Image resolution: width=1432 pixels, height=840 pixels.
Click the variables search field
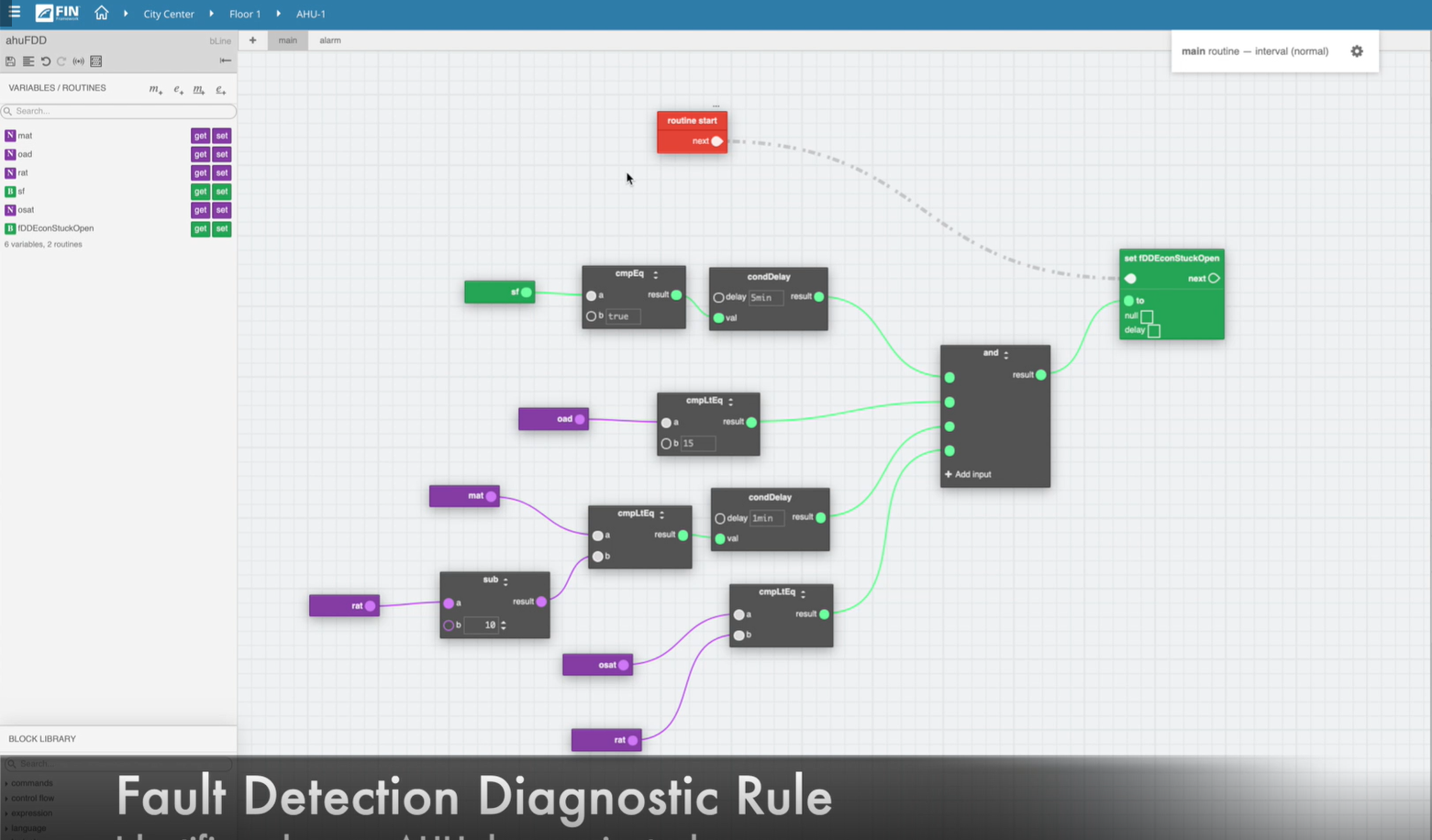118,110
